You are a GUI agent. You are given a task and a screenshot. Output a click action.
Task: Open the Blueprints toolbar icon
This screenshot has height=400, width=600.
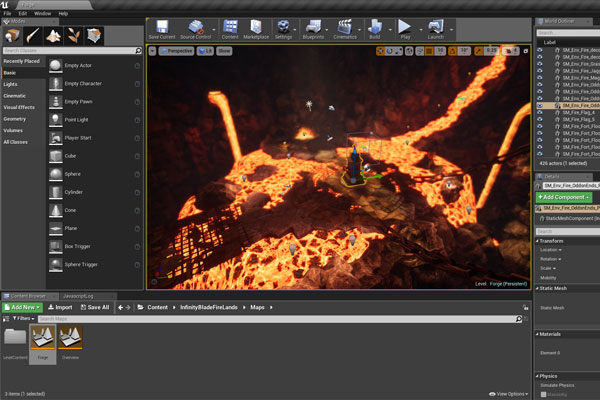(313, 27)
